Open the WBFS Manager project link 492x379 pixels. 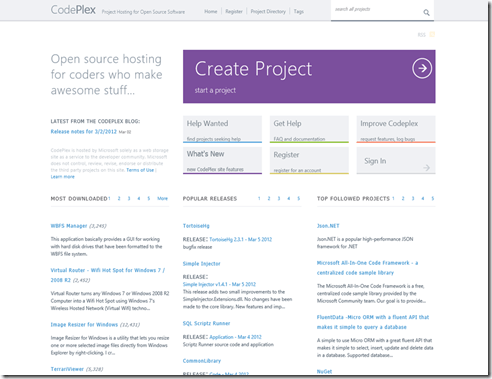(x=69, y=226)
